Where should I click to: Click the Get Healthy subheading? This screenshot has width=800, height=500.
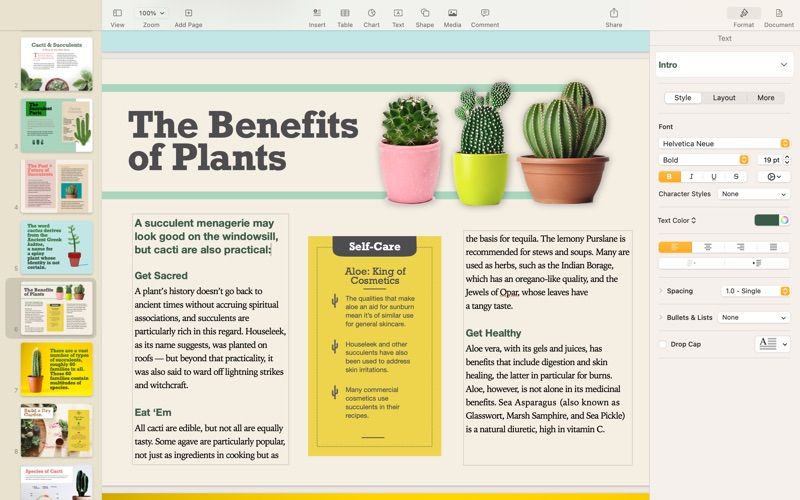493,333
